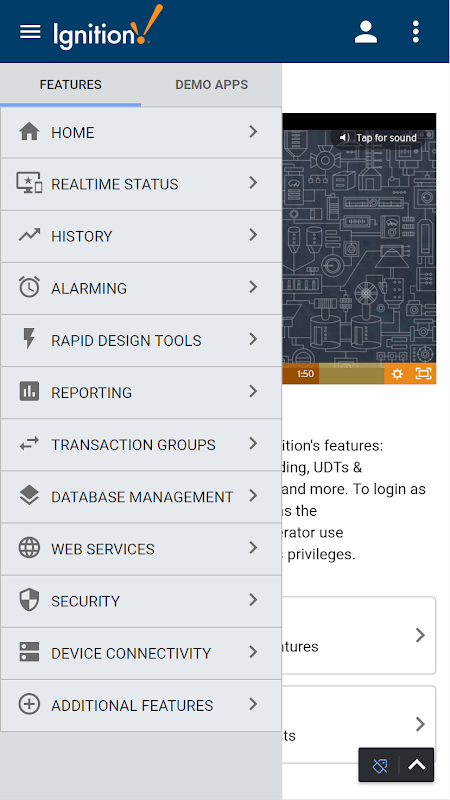The height and width of the screenshot is (800, 450).
Task: Click the Alarming clock icon
Action: (29, 287)
